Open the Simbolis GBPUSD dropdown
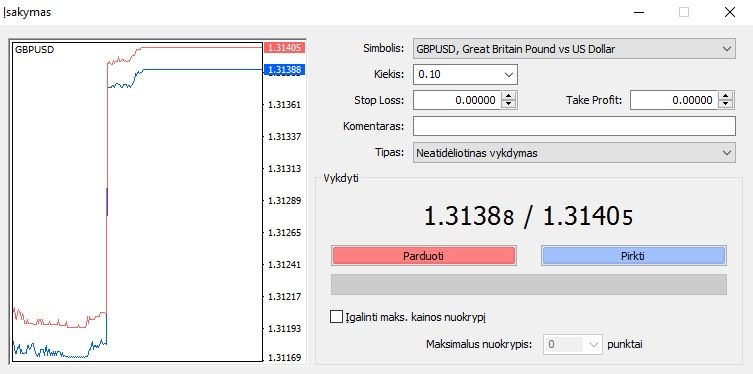 574,49
